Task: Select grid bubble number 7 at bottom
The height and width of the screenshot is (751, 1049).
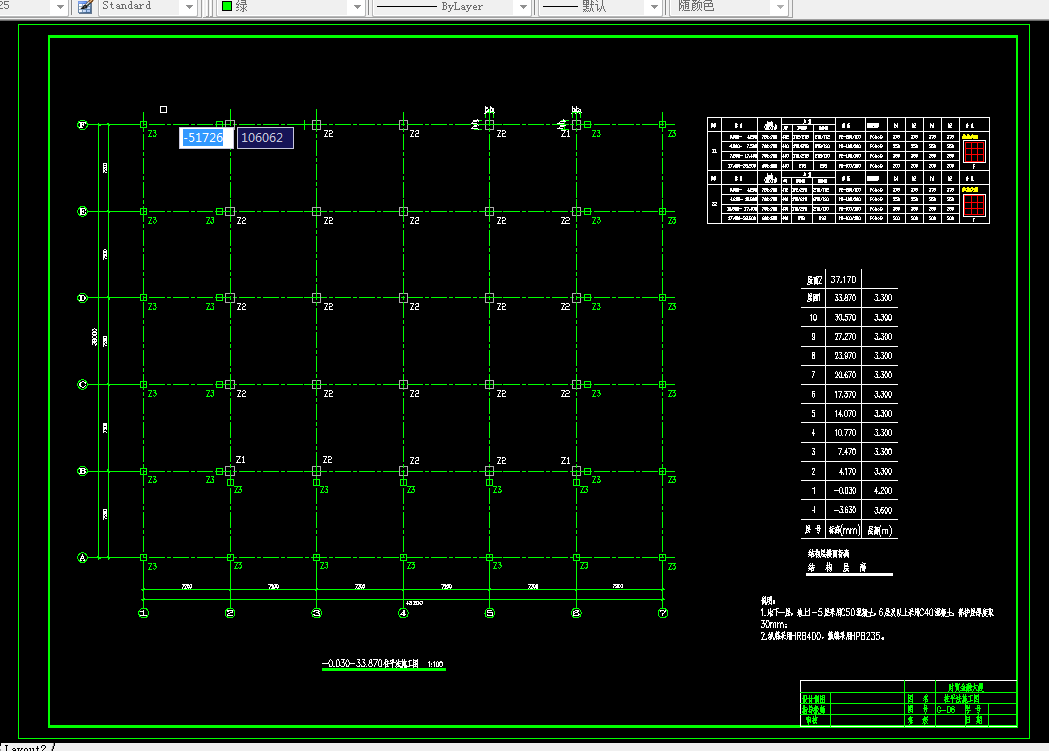Action: coord(663,613)
